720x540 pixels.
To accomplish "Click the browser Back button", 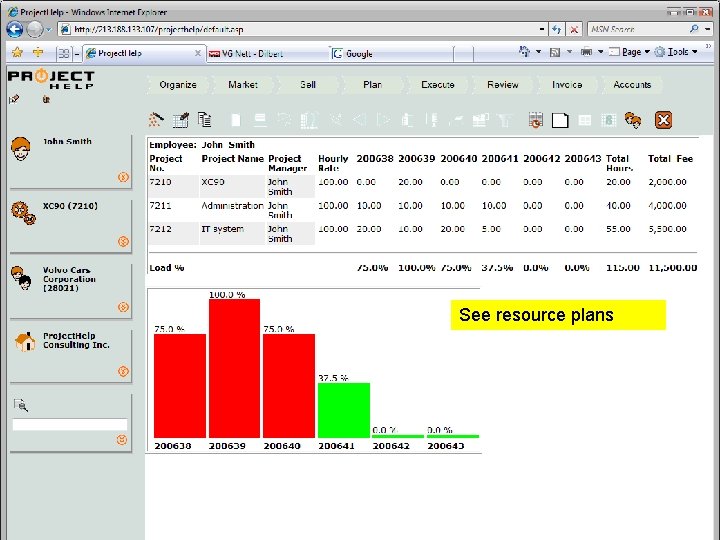I will (15, 30).
